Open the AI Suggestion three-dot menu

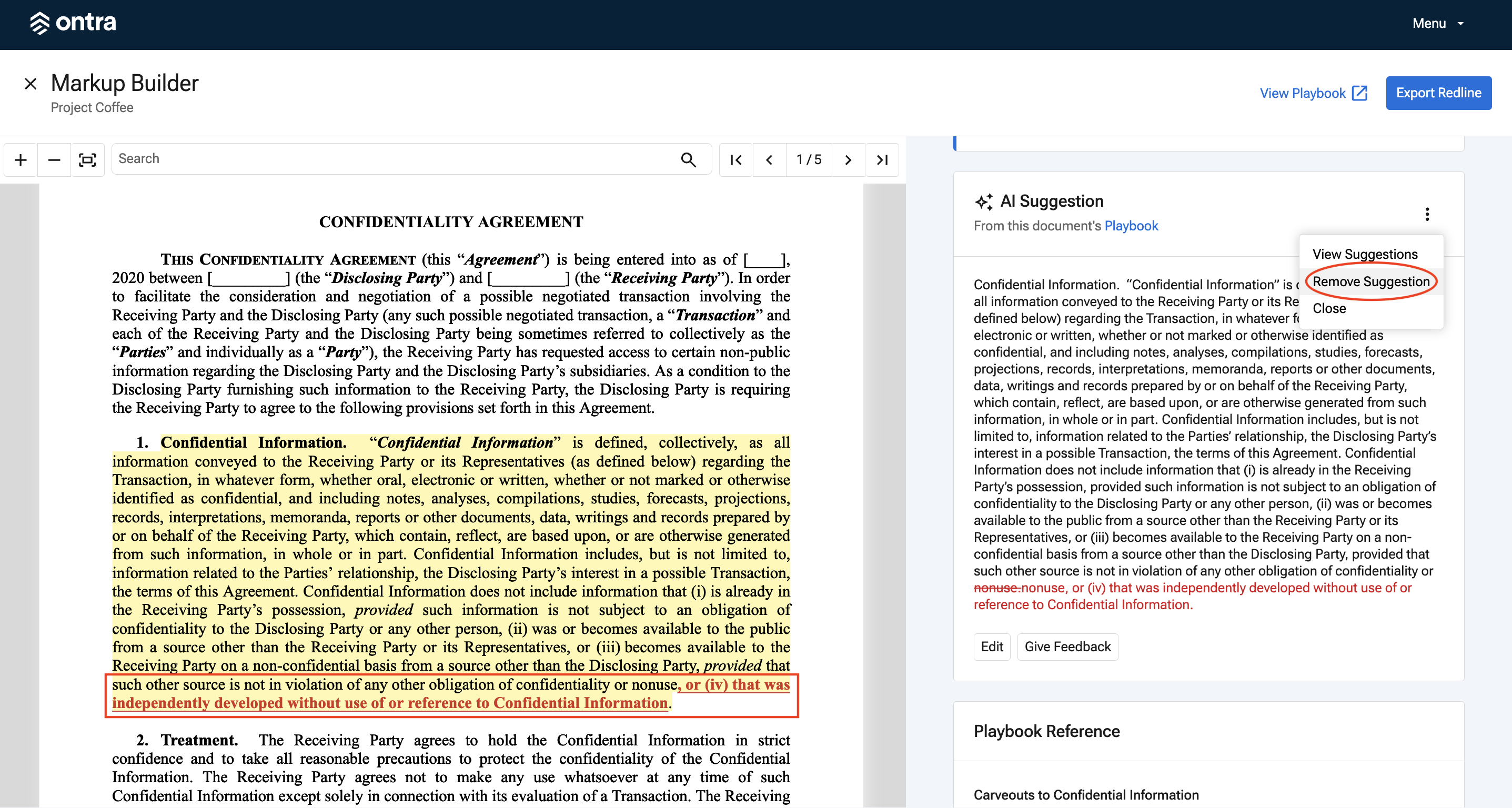tap(1427, 214)
